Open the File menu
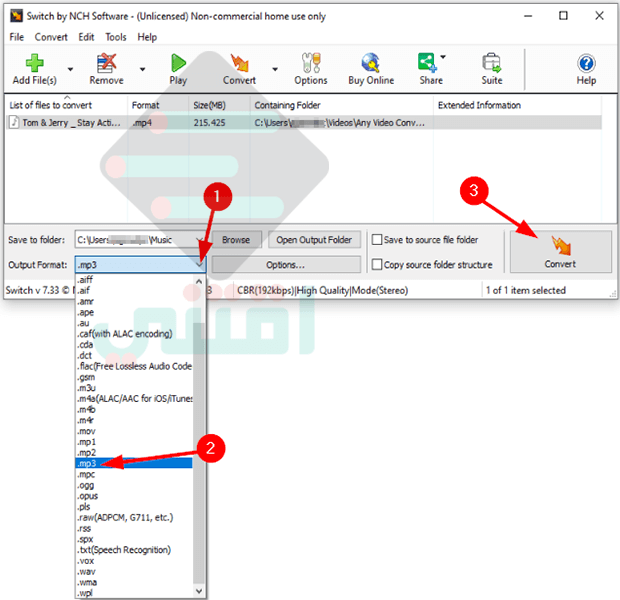This screenshot has width=620, height=600. click(x=17, y=37)
